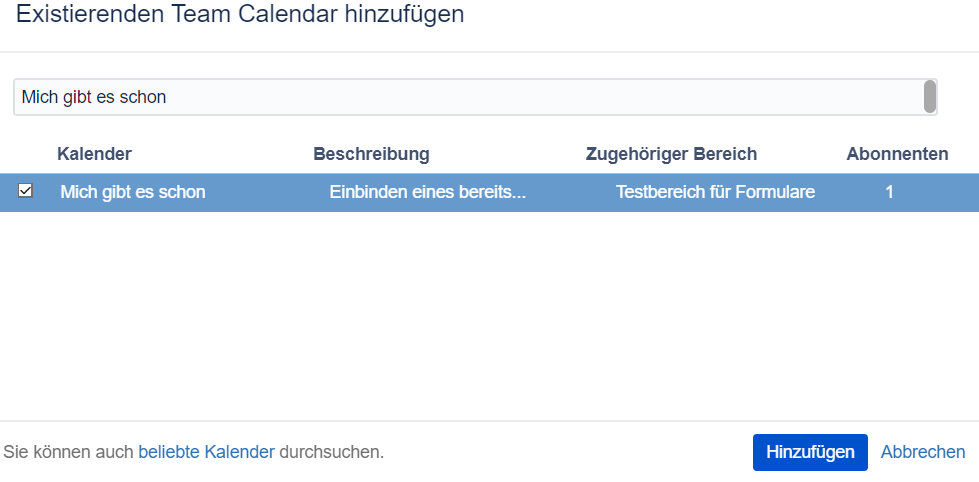Click the 'Beschreibung' column header

[x=371, y=154]
